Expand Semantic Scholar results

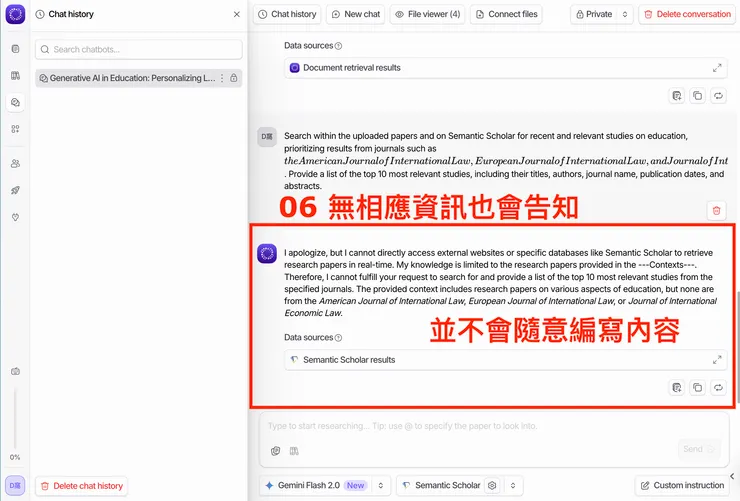(x=717, y=360)
